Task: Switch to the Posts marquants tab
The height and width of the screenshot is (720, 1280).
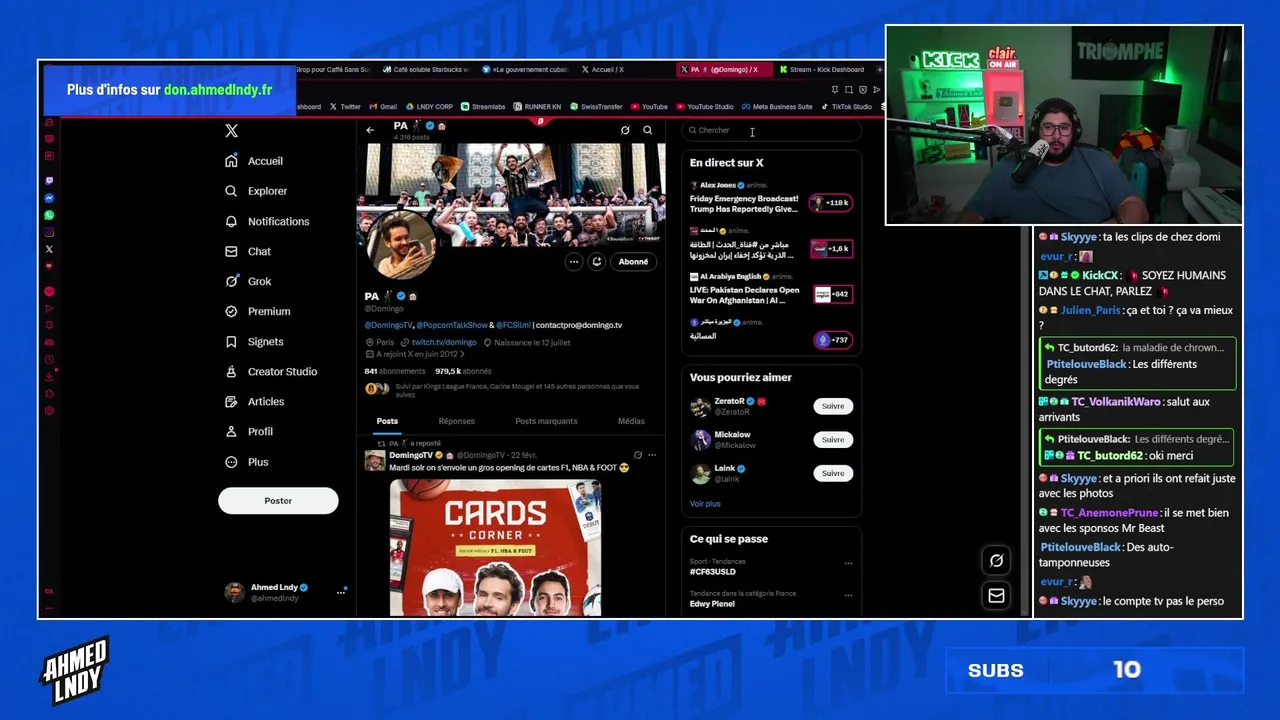Action: (546, 421)
